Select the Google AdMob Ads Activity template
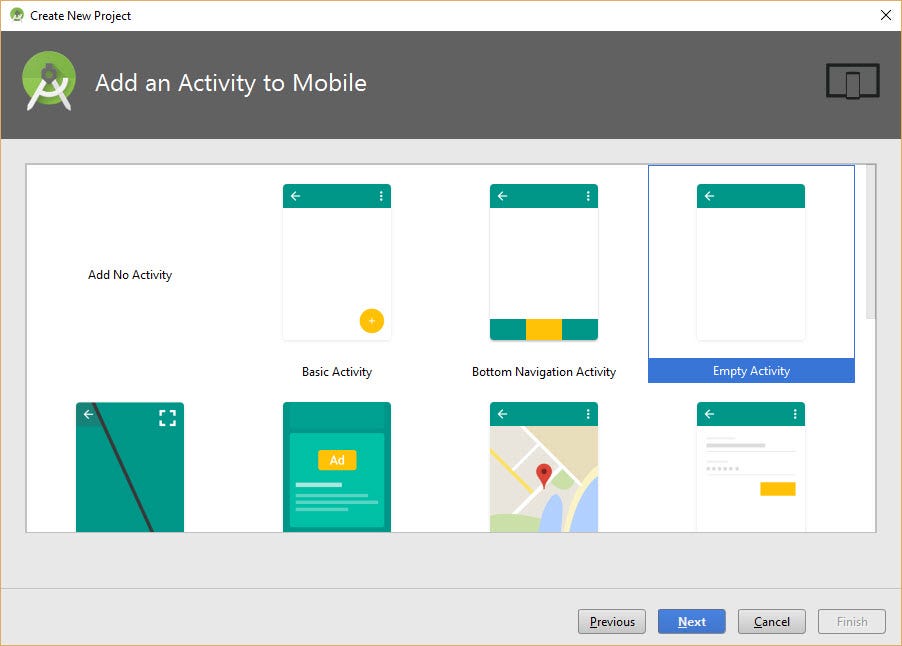Viewport: 902px width, 646px height. pos(337,467)
